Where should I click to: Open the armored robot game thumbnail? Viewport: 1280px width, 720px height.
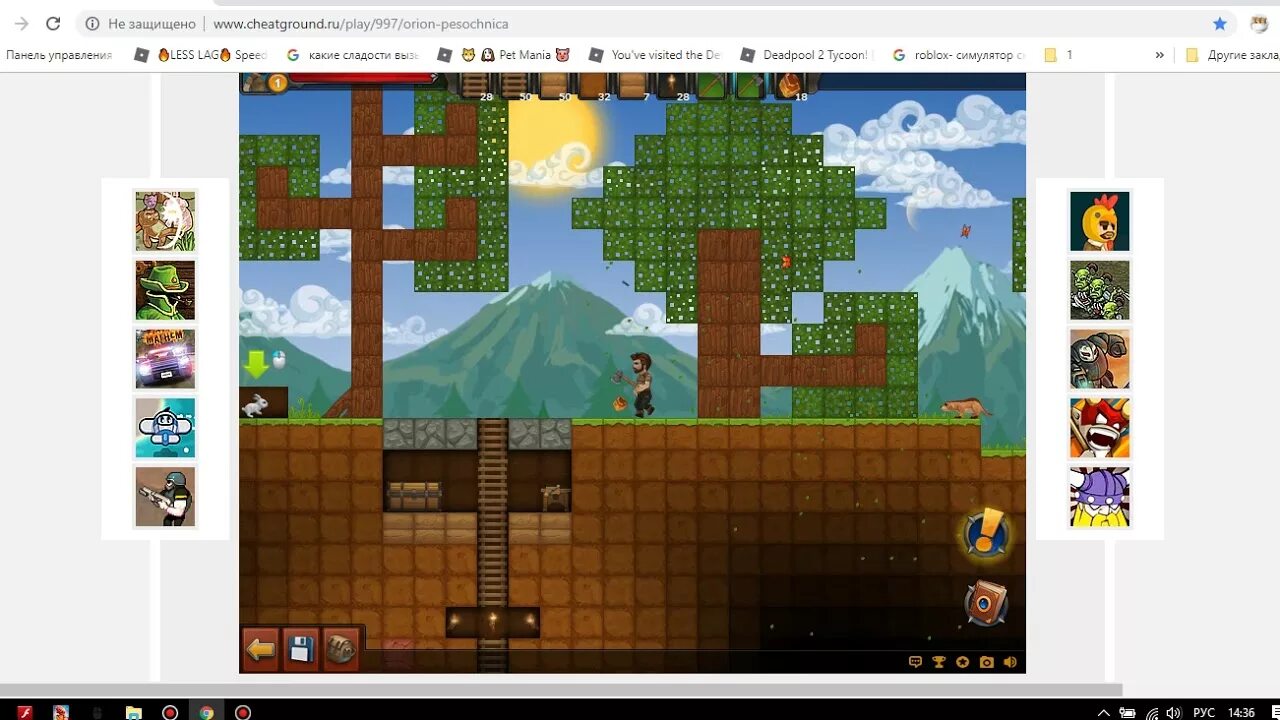[x=1100, y=359]
